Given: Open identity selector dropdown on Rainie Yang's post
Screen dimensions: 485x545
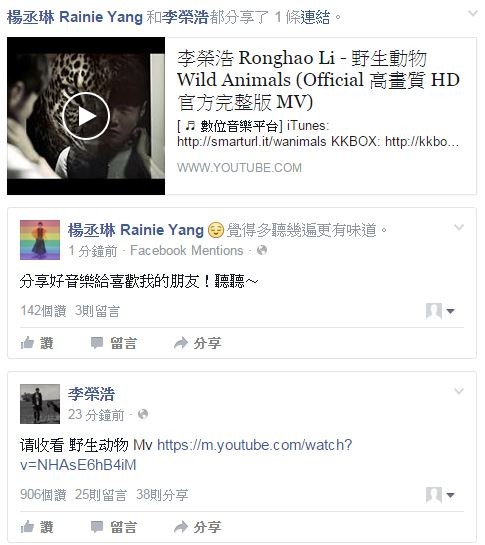Looking at the screenshot, I should click(x=440, y=311).
